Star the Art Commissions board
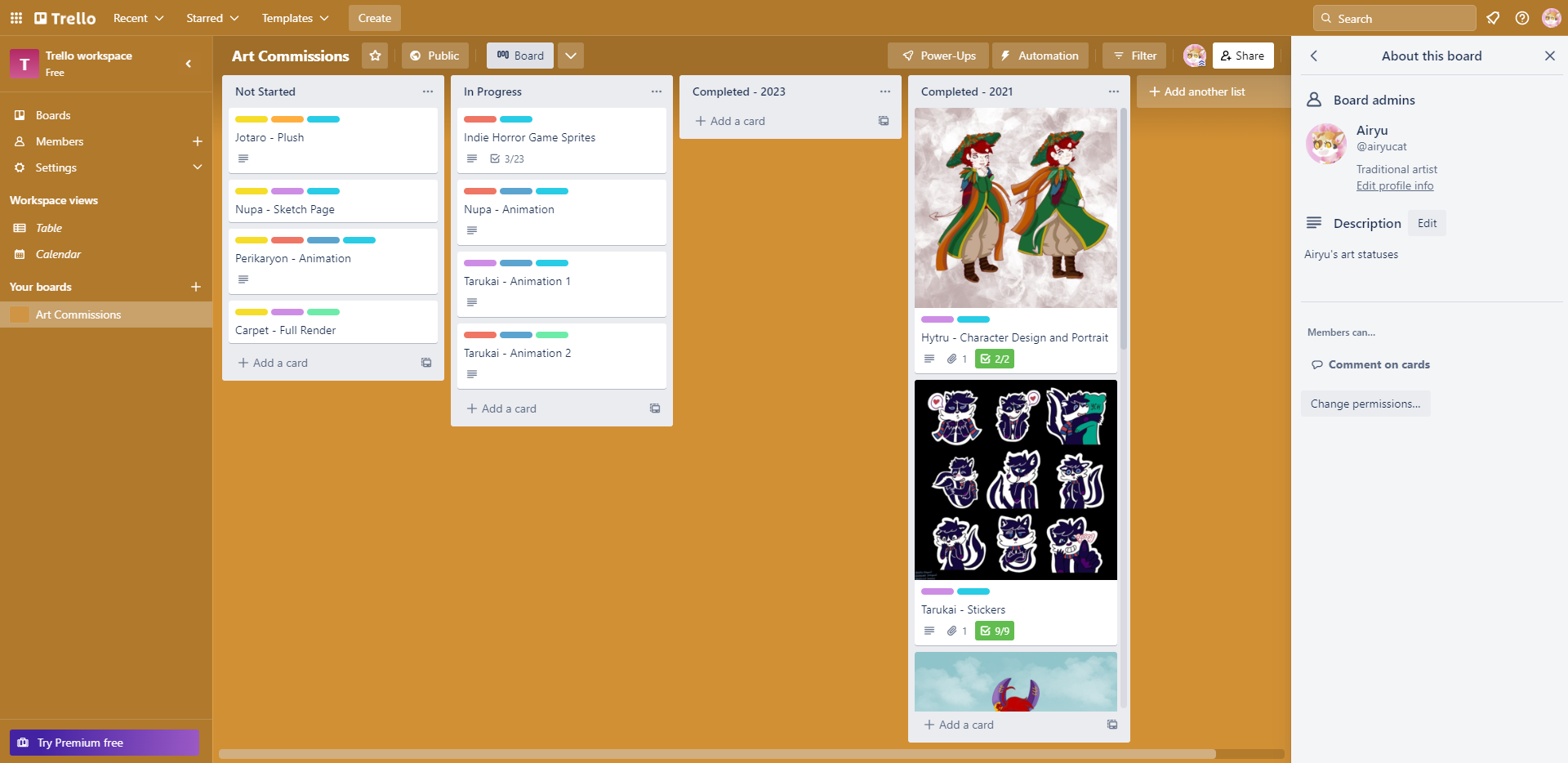Screen dimensions: 1568x763 tap(375, 55)
